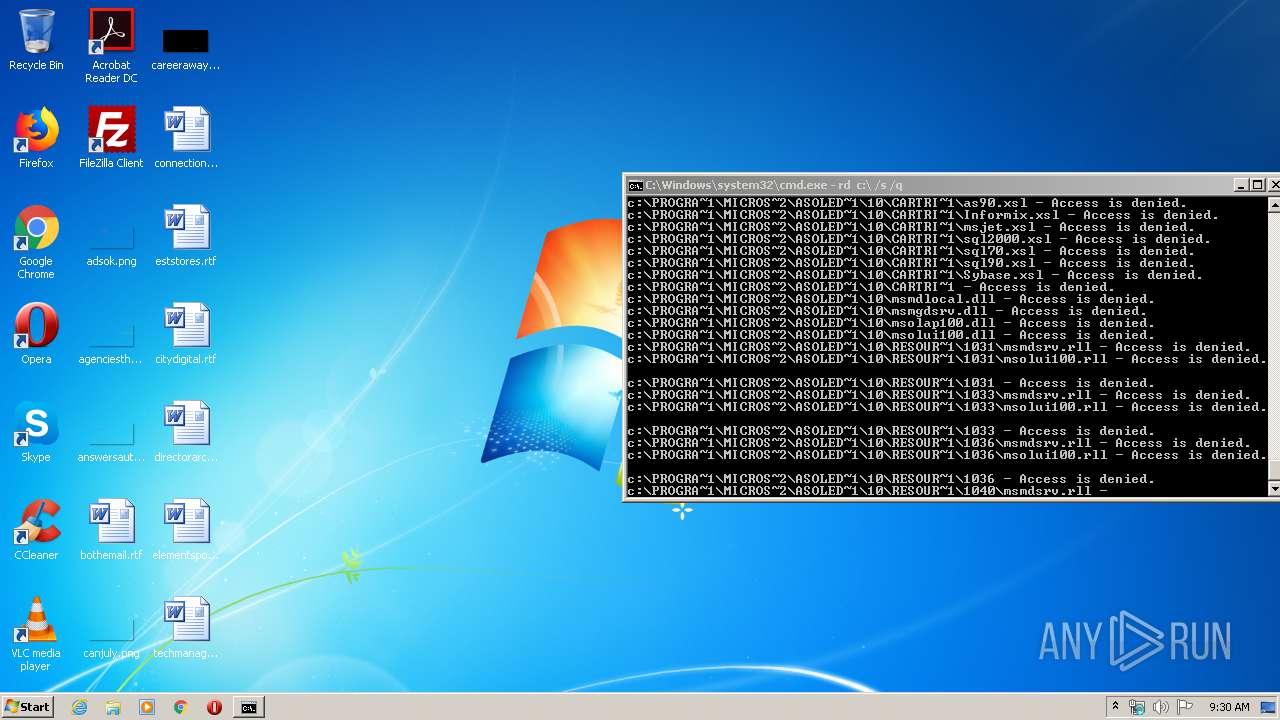Open Windows Explorer from the taskbar

pyautogui.click(x=113, y=707)
